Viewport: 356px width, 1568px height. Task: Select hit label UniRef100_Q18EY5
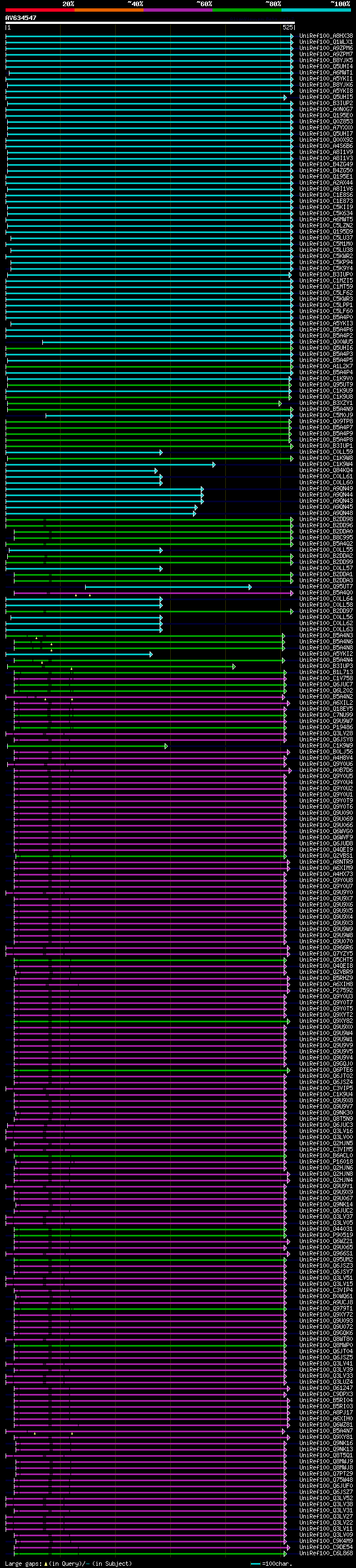(326, 709)
